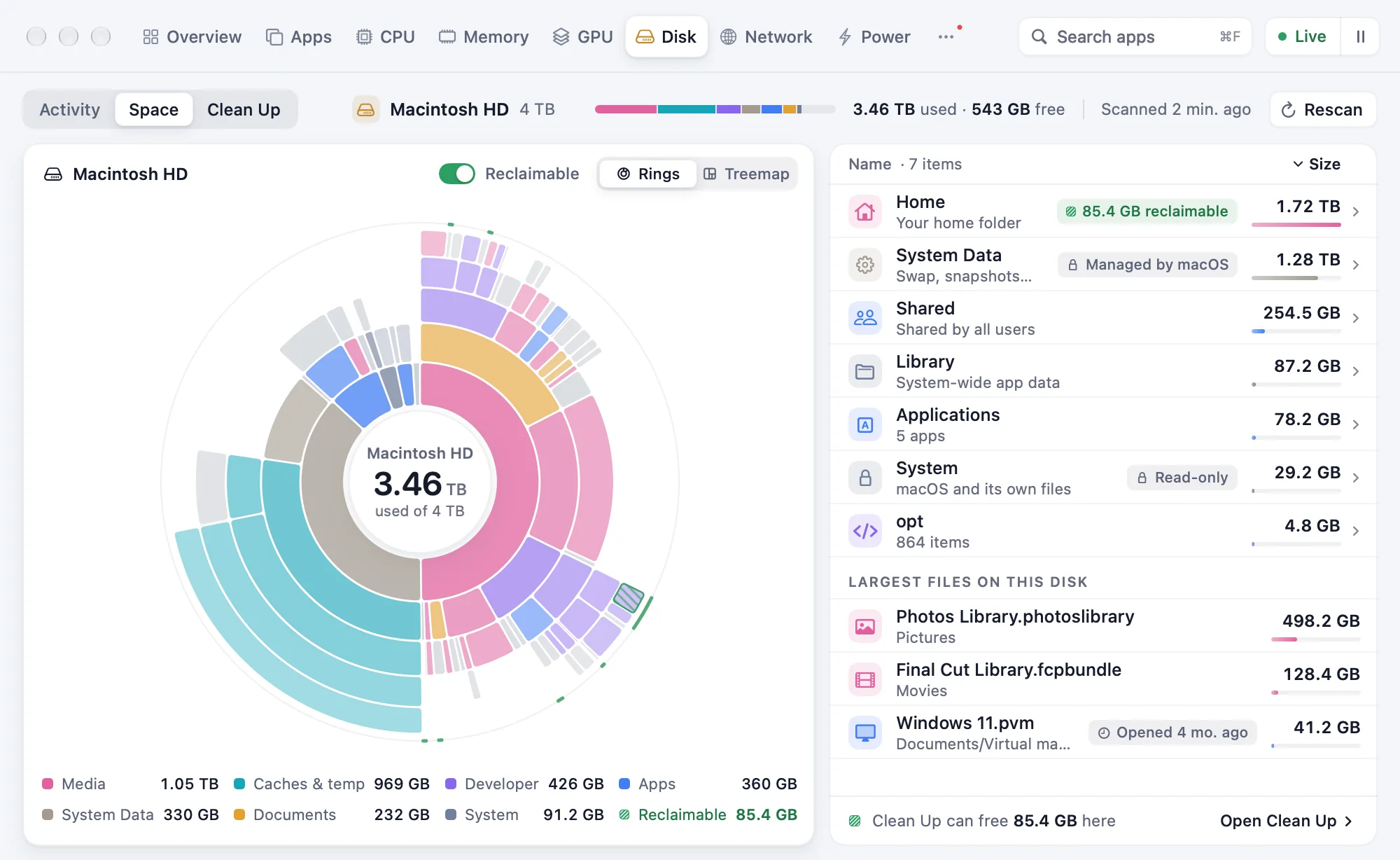This screenshot has height=860, width=1400.
Task: Expand the System row chevron
Action: coord(1356,478)
